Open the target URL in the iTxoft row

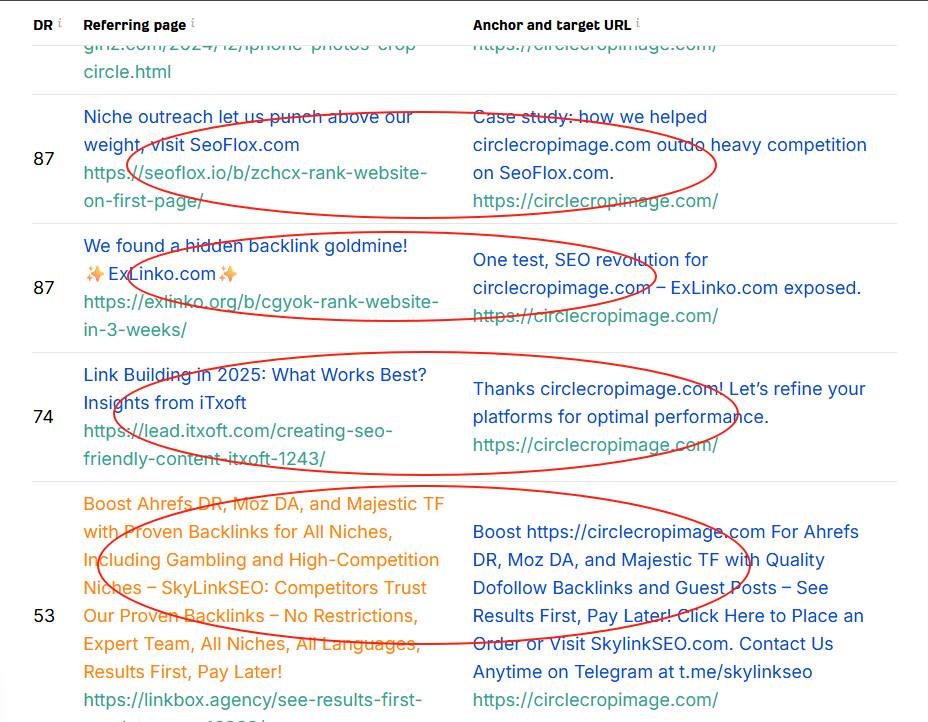click(595, 444)
